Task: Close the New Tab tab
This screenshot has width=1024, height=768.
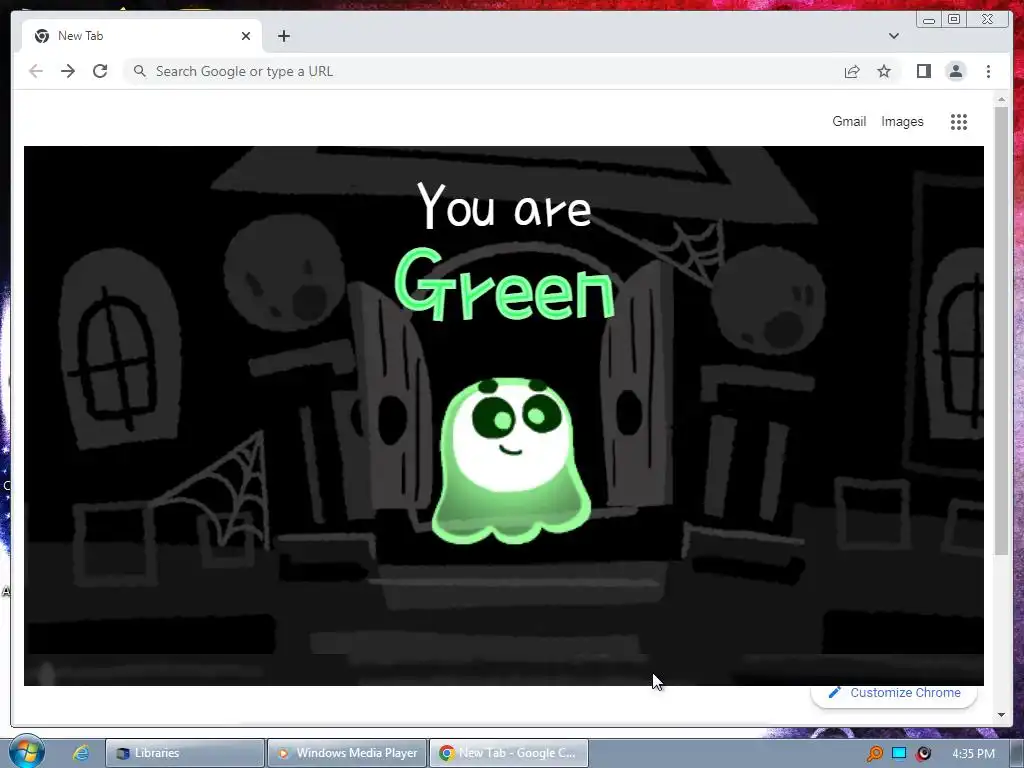Action: pos(246,36)
